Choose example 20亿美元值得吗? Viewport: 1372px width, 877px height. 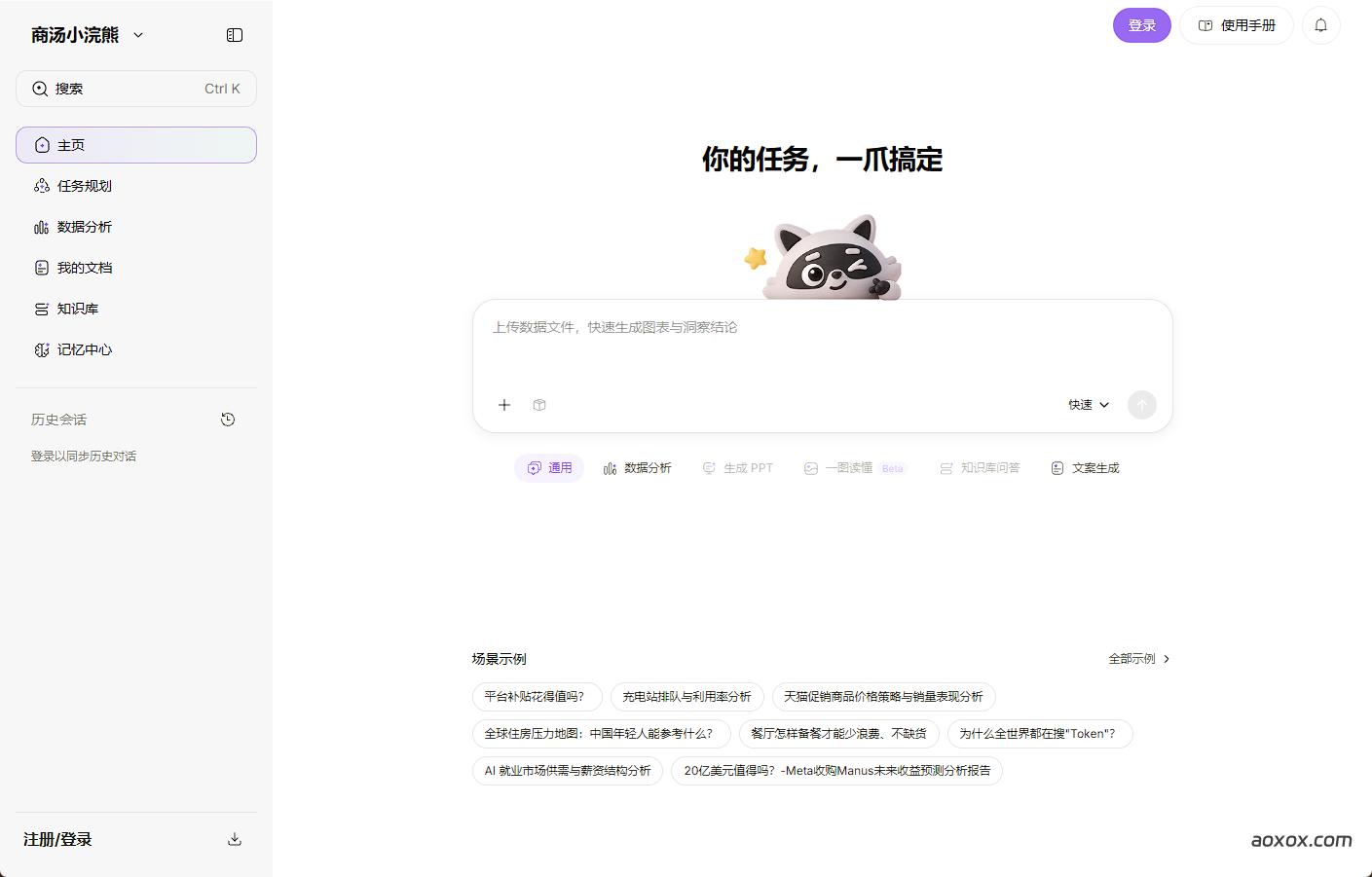(837, 771)
